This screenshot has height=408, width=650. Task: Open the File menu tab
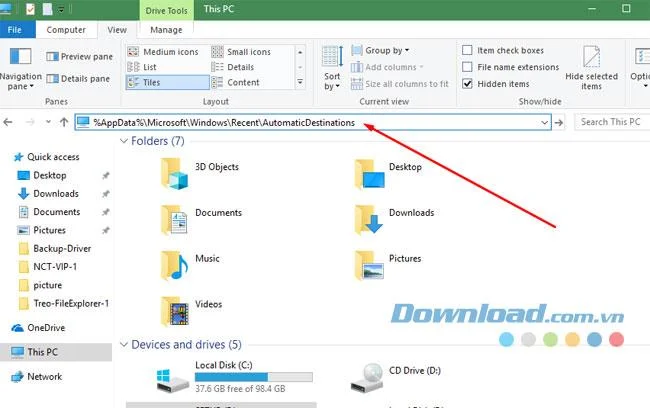tap(15, 30)
